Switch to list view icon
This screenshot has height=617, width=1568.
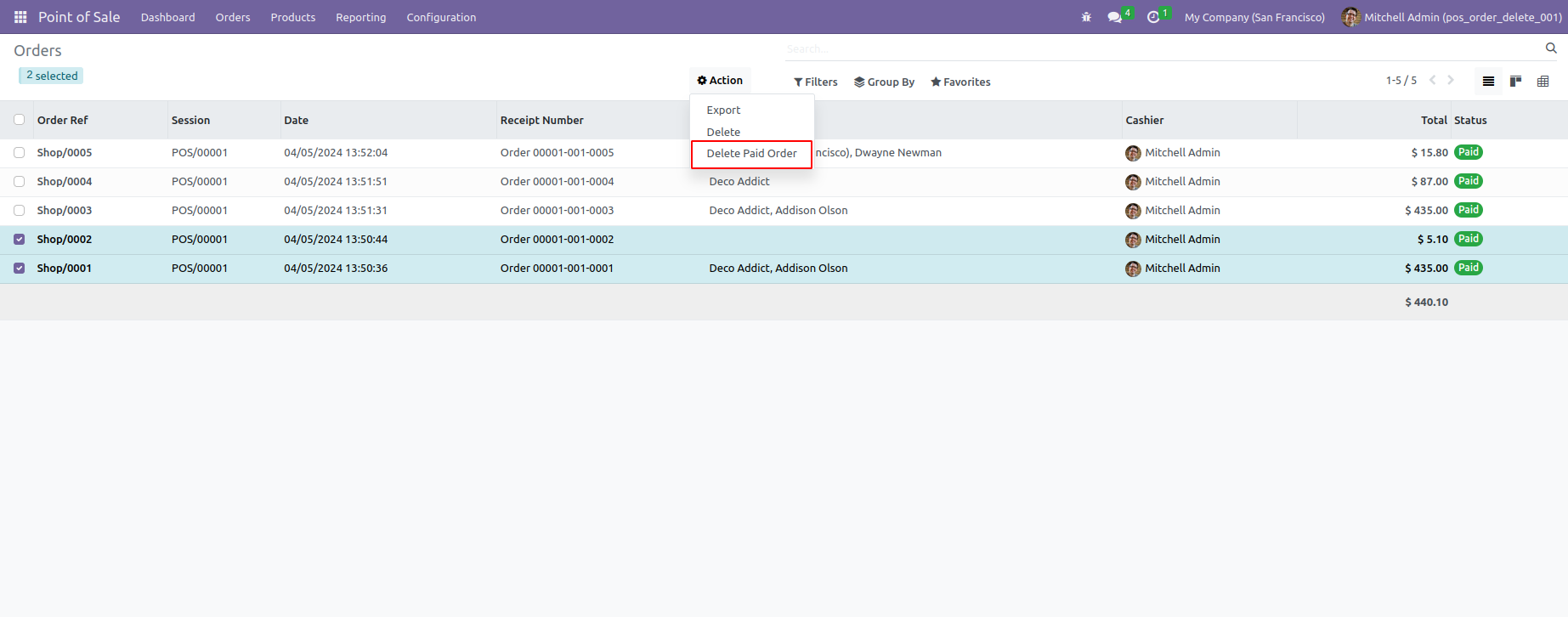point(1488,82)
